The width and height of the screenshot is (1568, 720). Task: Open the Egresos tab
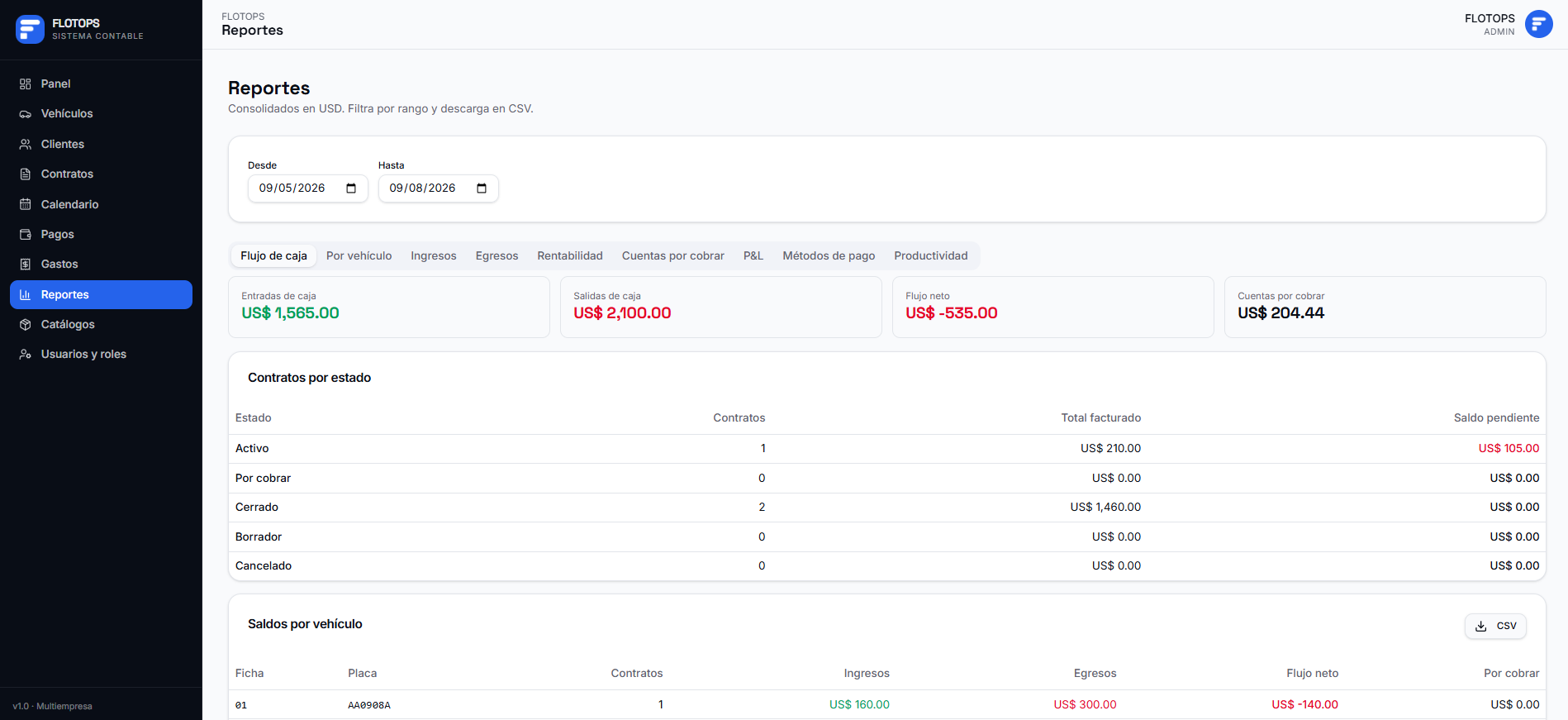(497, 256)
